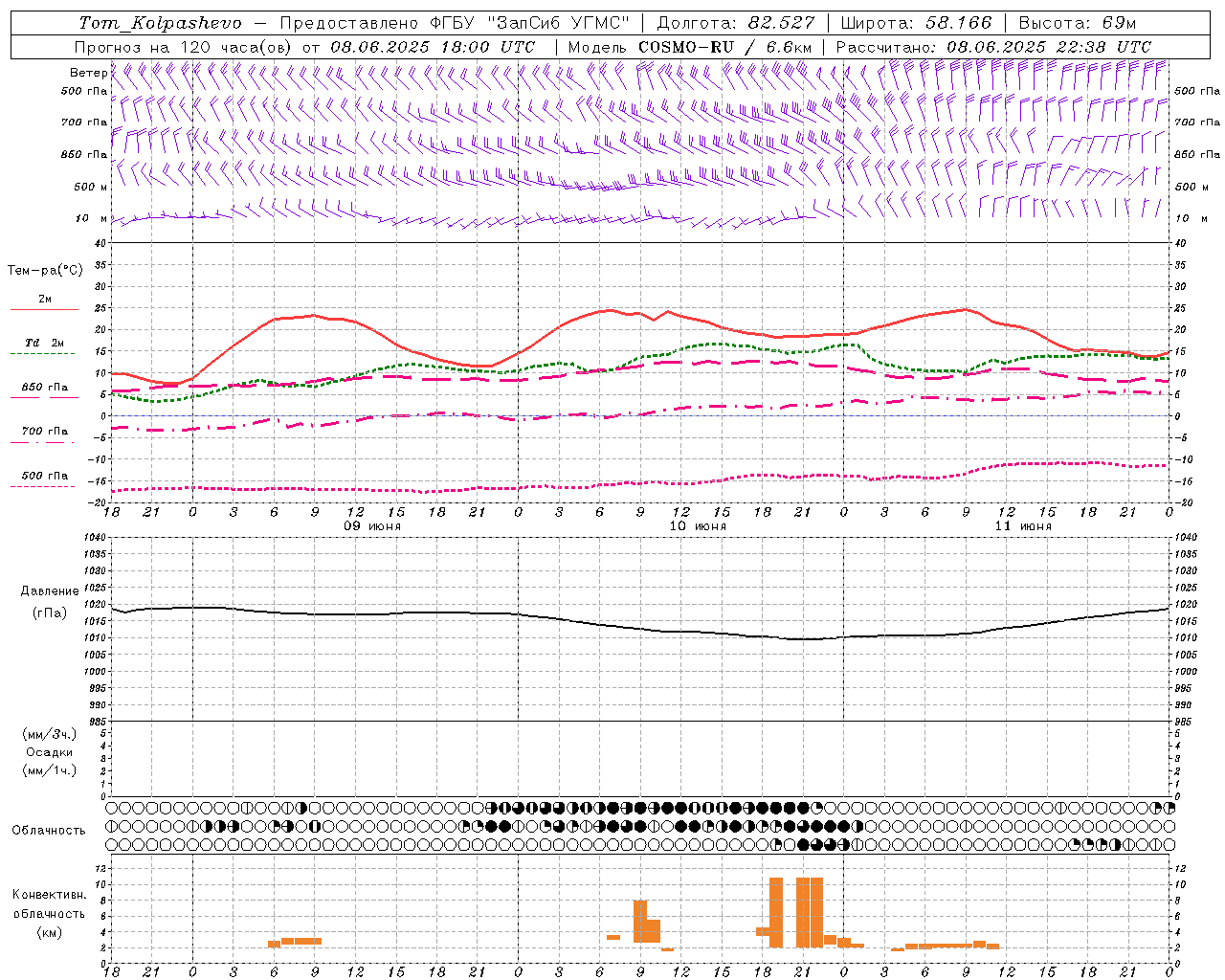This screenshot has width=1225, height=980.
Task: Select the elevation text "Высота: 69м"
Action: [1079, 23]
